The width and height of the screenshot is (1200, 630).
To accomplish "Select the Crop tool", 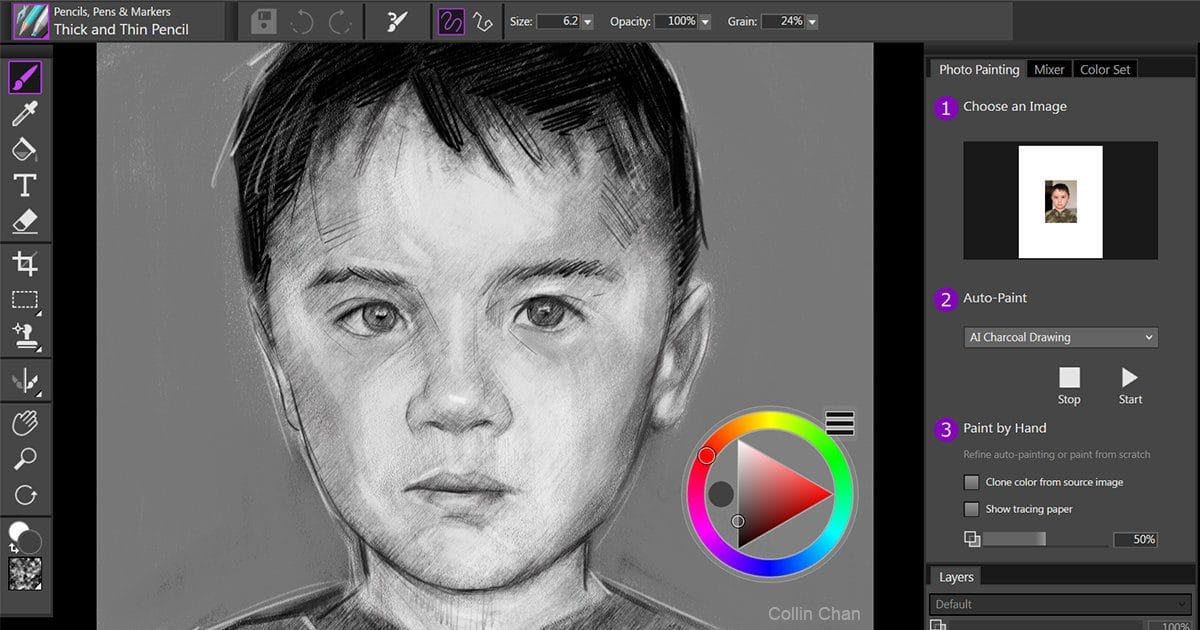I will tap(25, 264).
